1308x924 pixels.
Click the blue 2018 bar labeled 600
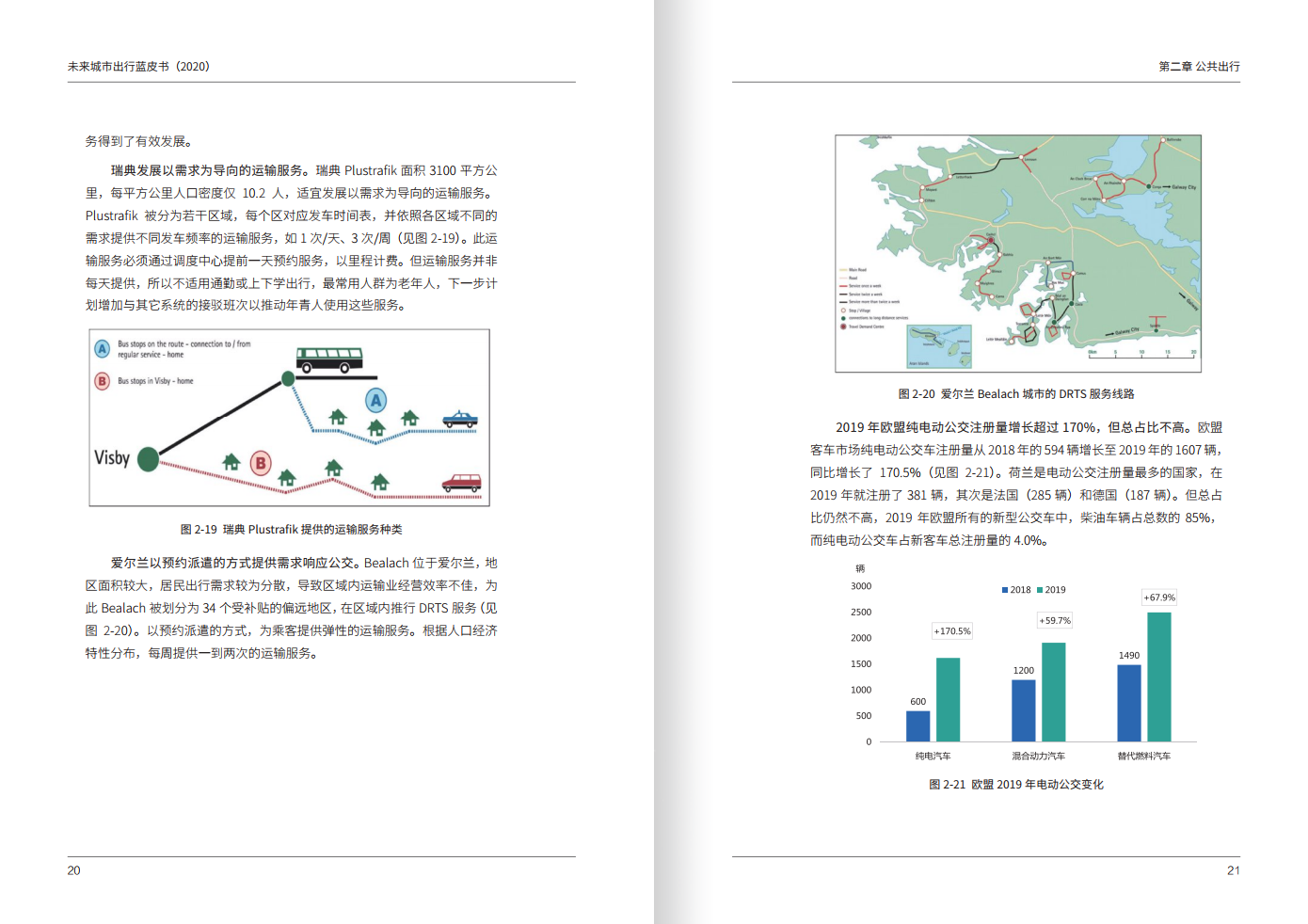(917, 725)
